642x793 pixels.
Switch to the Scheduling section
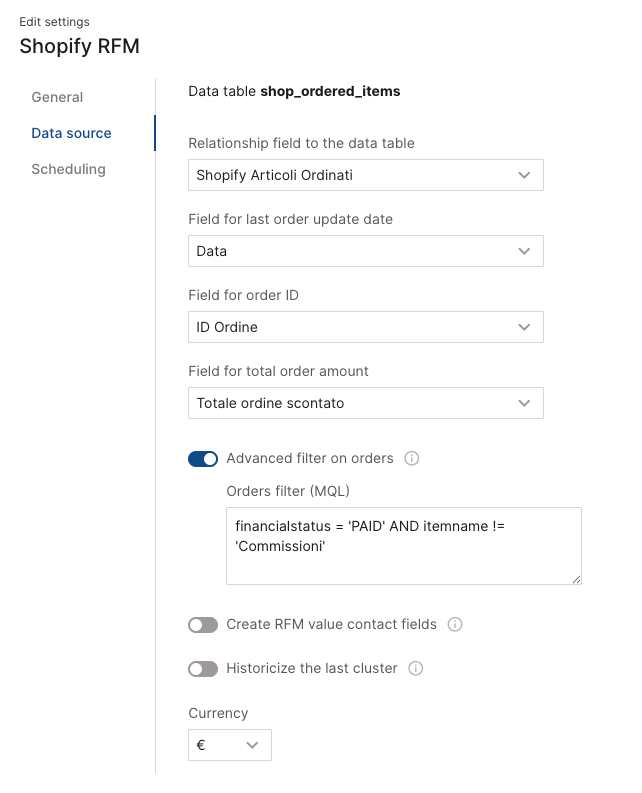click(68, 169)
